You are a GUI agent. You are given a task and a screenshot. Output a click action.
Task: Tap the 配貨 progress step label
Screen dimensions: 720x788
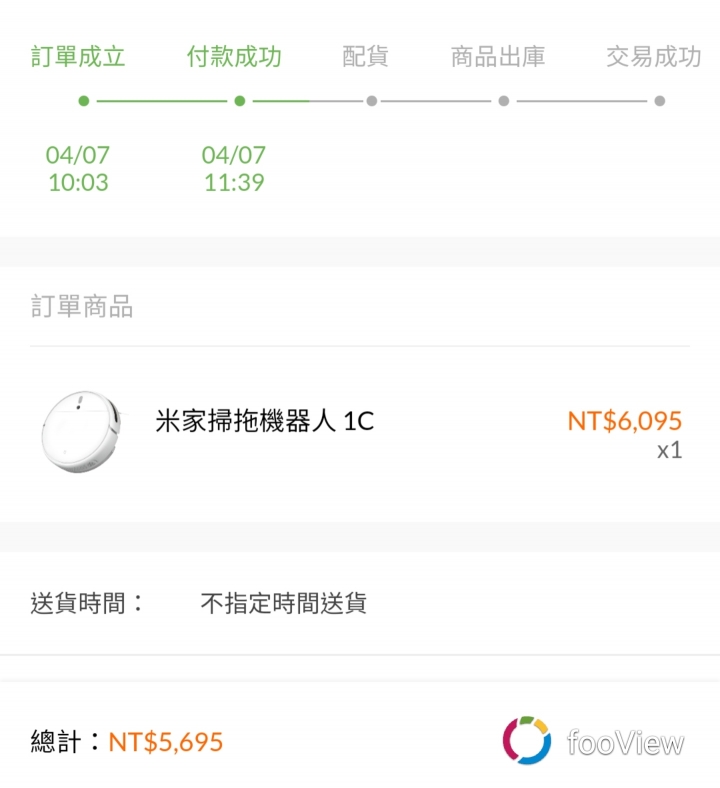click(365, 56)
